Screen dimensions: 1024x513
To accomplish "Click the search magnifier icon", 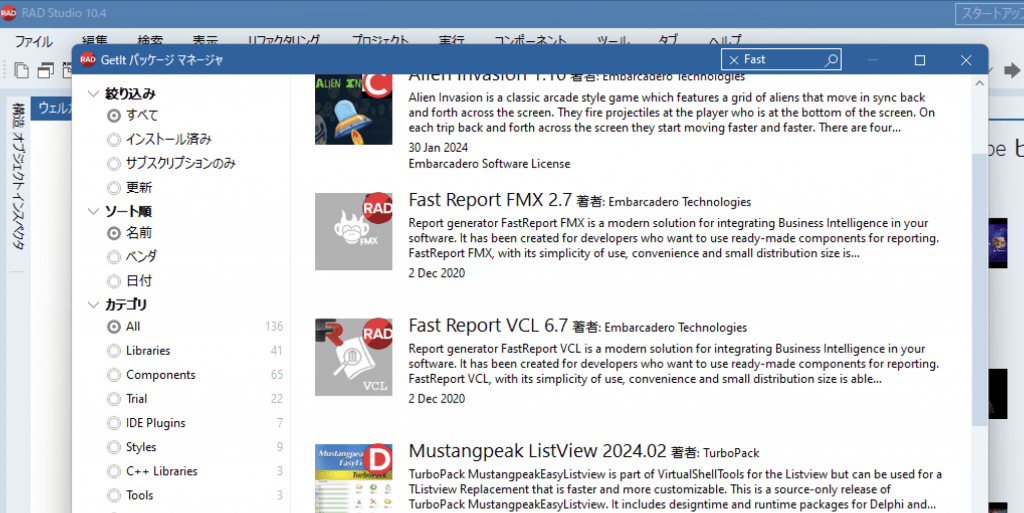I will pos(831,60).
